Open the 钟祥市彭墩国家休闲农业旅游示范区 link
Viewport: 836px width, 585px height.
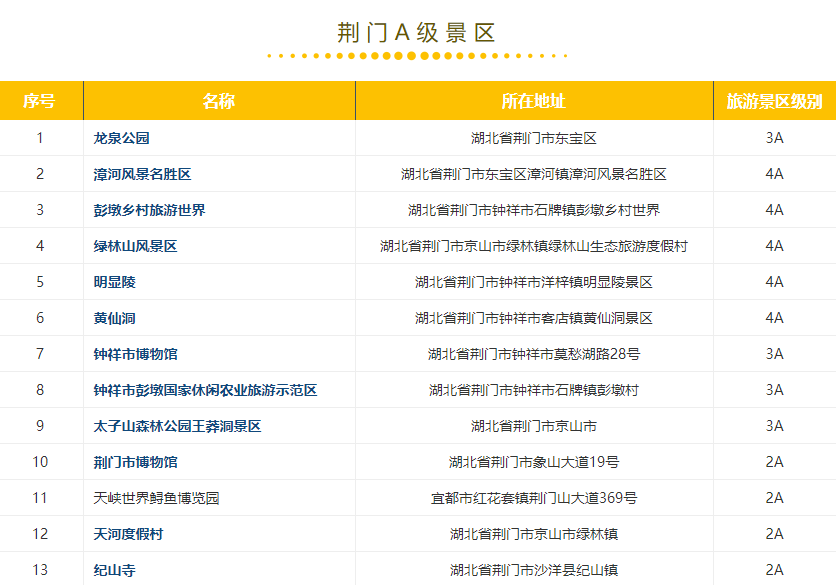[205, 390]
